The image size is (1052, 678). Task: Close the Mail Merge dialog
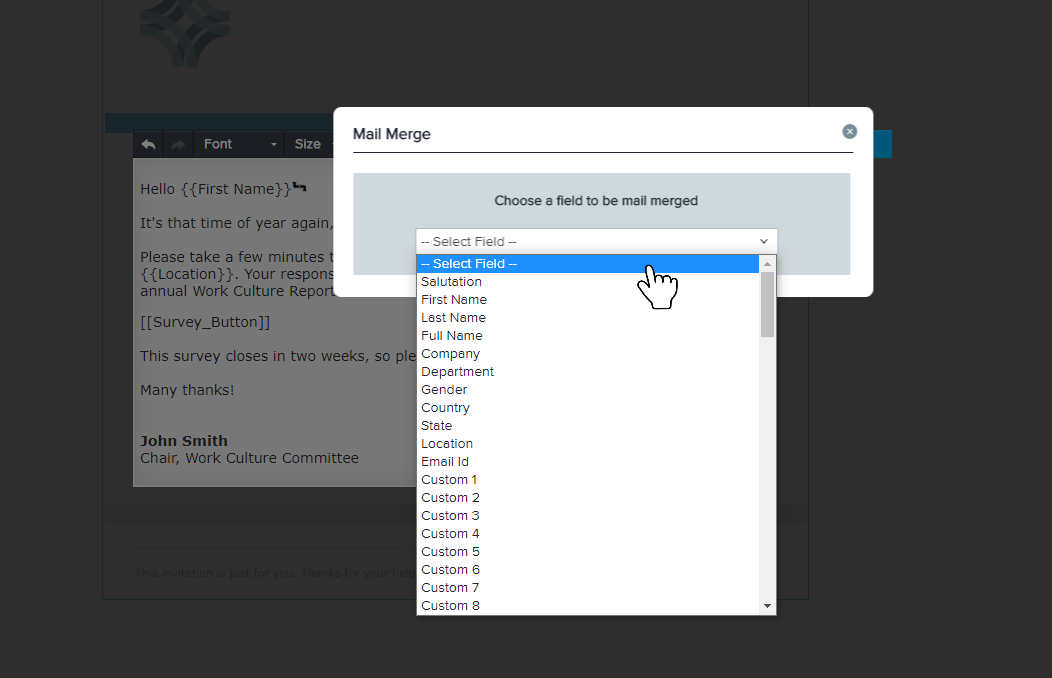tap(849, 131)
